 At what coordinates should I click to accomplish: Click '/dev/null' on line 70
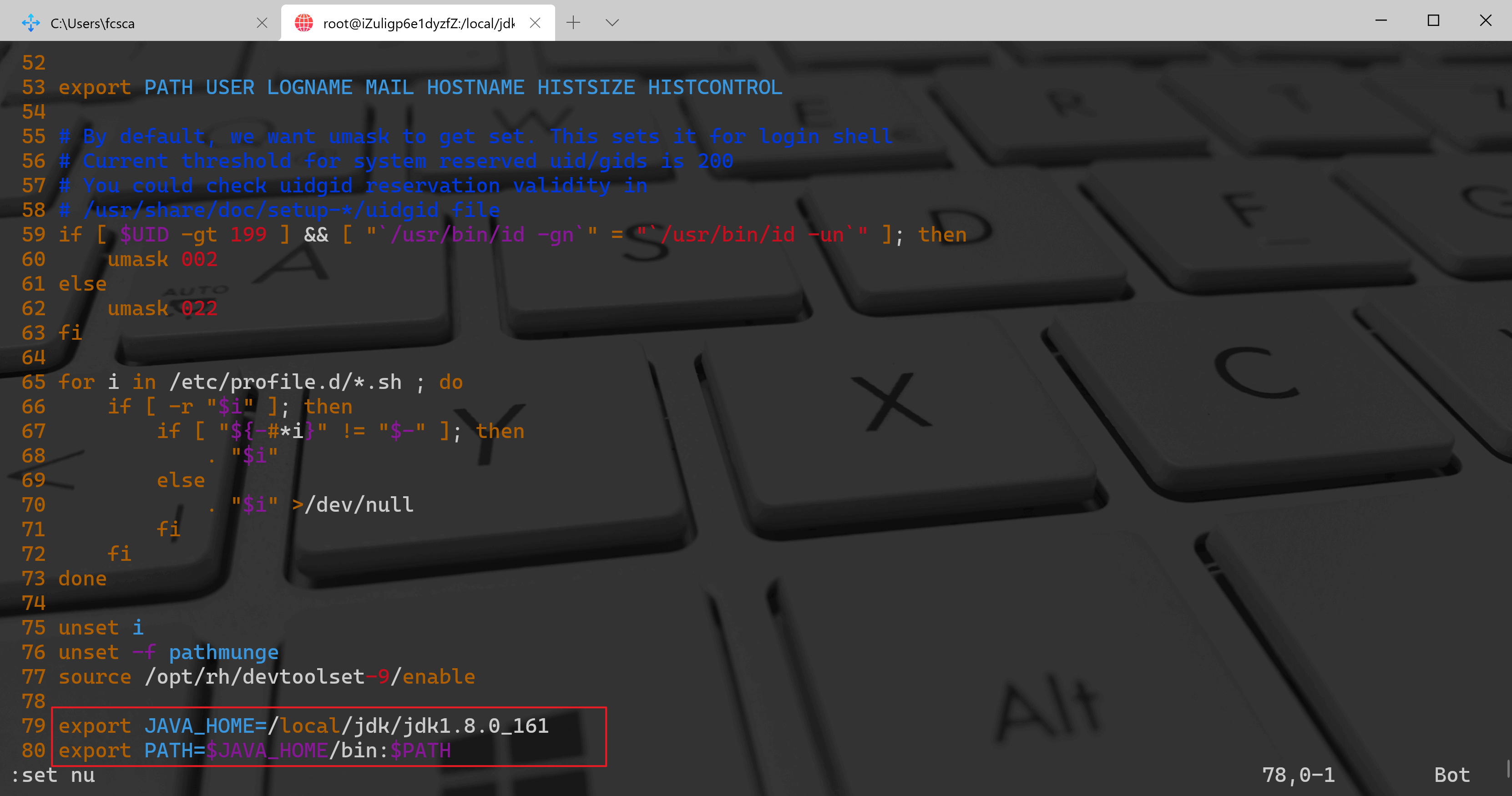pos(359,505)
